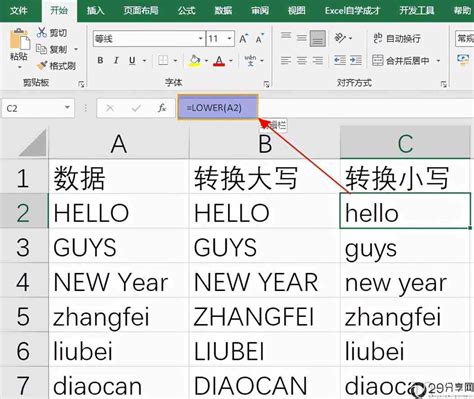Click the select-all corner triangle

(x=33, y=143)
